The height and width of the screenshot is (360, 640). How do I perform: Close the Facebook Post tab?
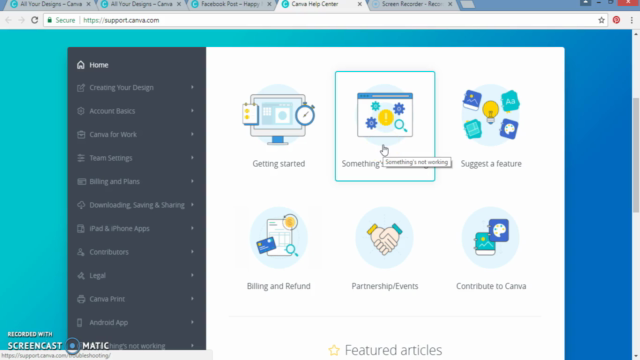point(269,4)
